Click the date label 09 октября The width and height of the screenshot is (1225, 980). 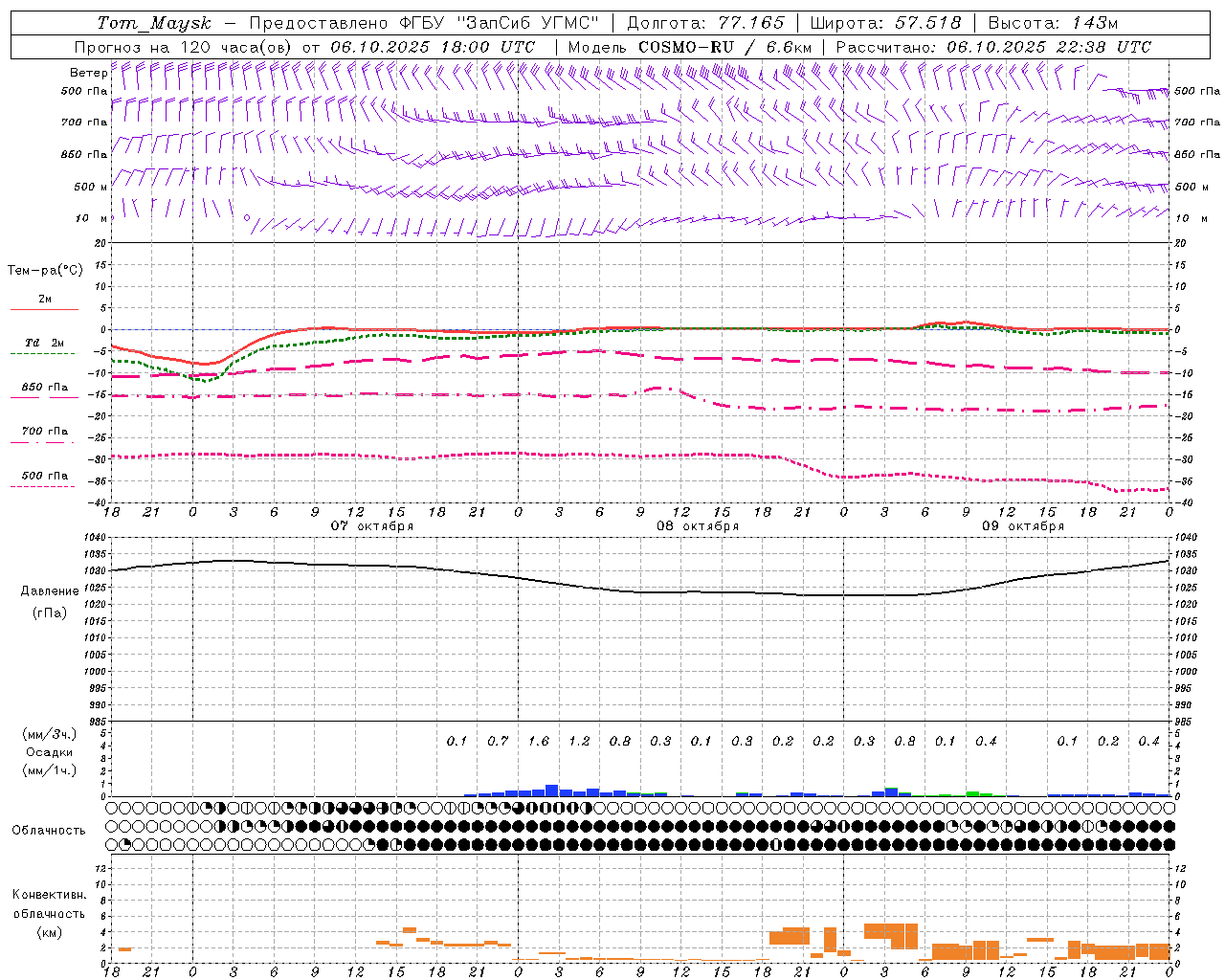1023,526
